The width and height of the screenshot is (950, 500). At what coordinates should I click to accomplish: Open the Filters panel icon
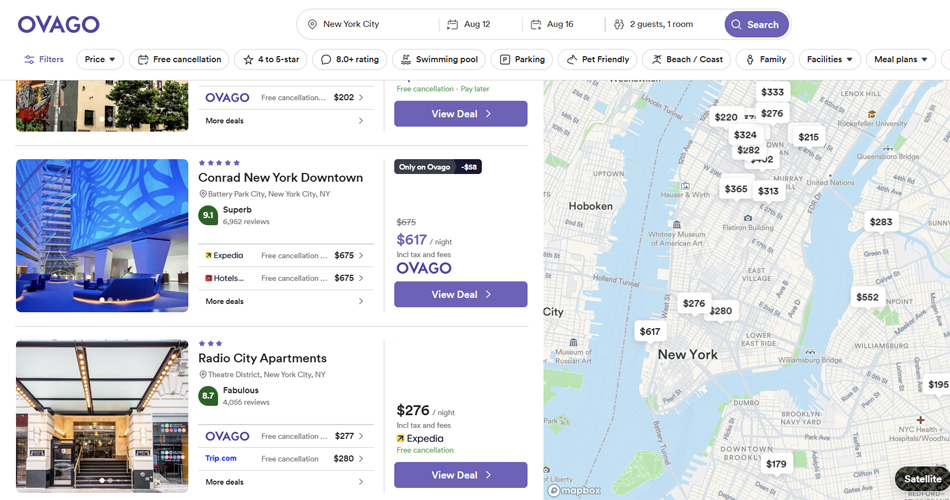29,59
